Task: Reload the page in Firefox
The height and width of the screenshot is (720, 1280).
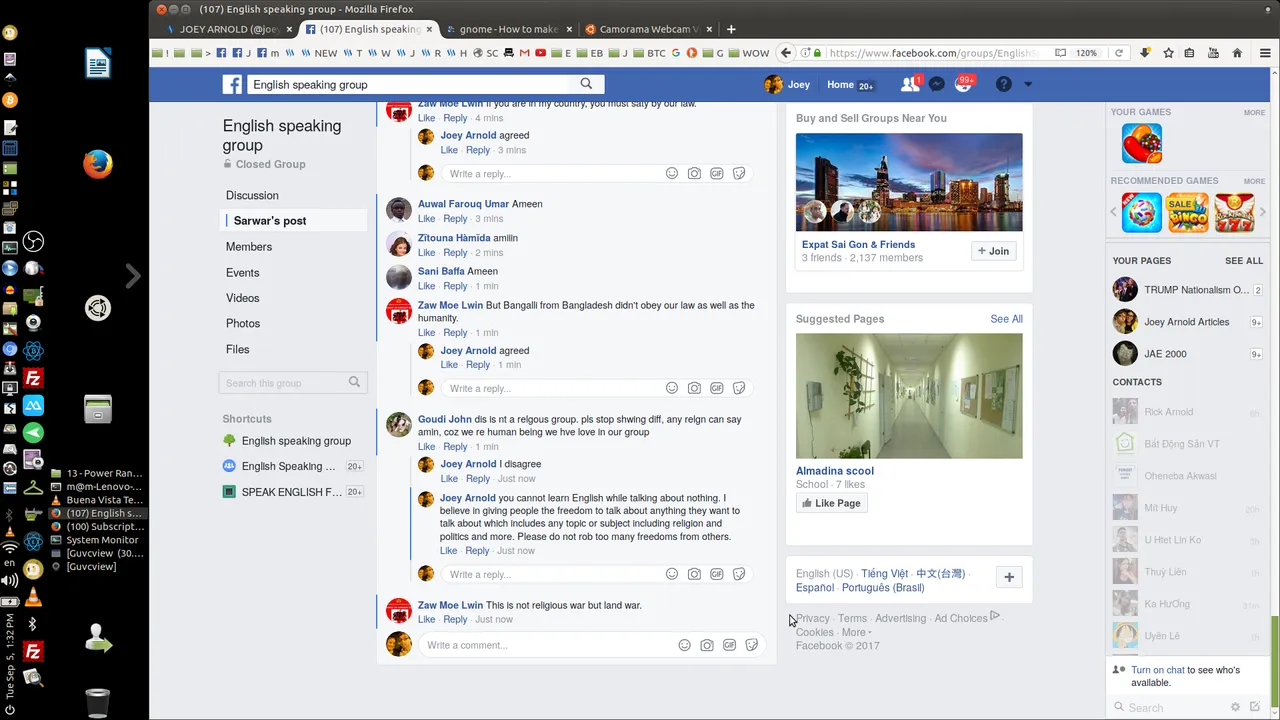Action: (x=1119, y=53)
